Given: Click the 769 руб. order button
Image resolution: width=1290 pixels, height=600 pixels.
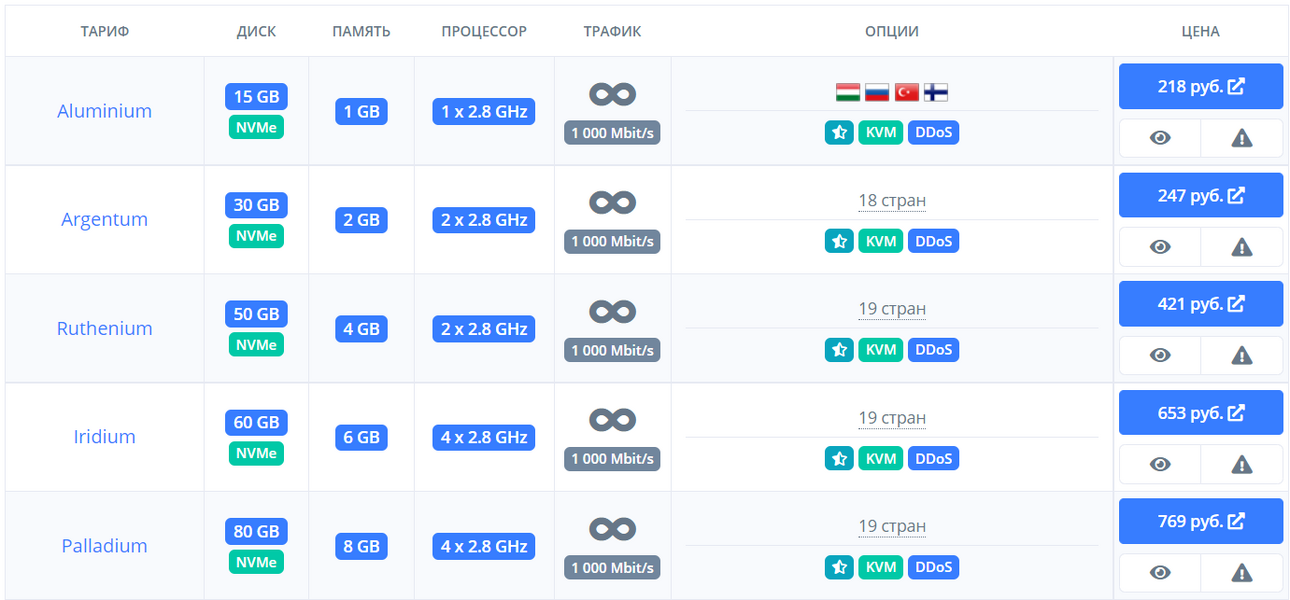Looking at the screenshot, I should pyautogui.click(x=1201, y=521).
